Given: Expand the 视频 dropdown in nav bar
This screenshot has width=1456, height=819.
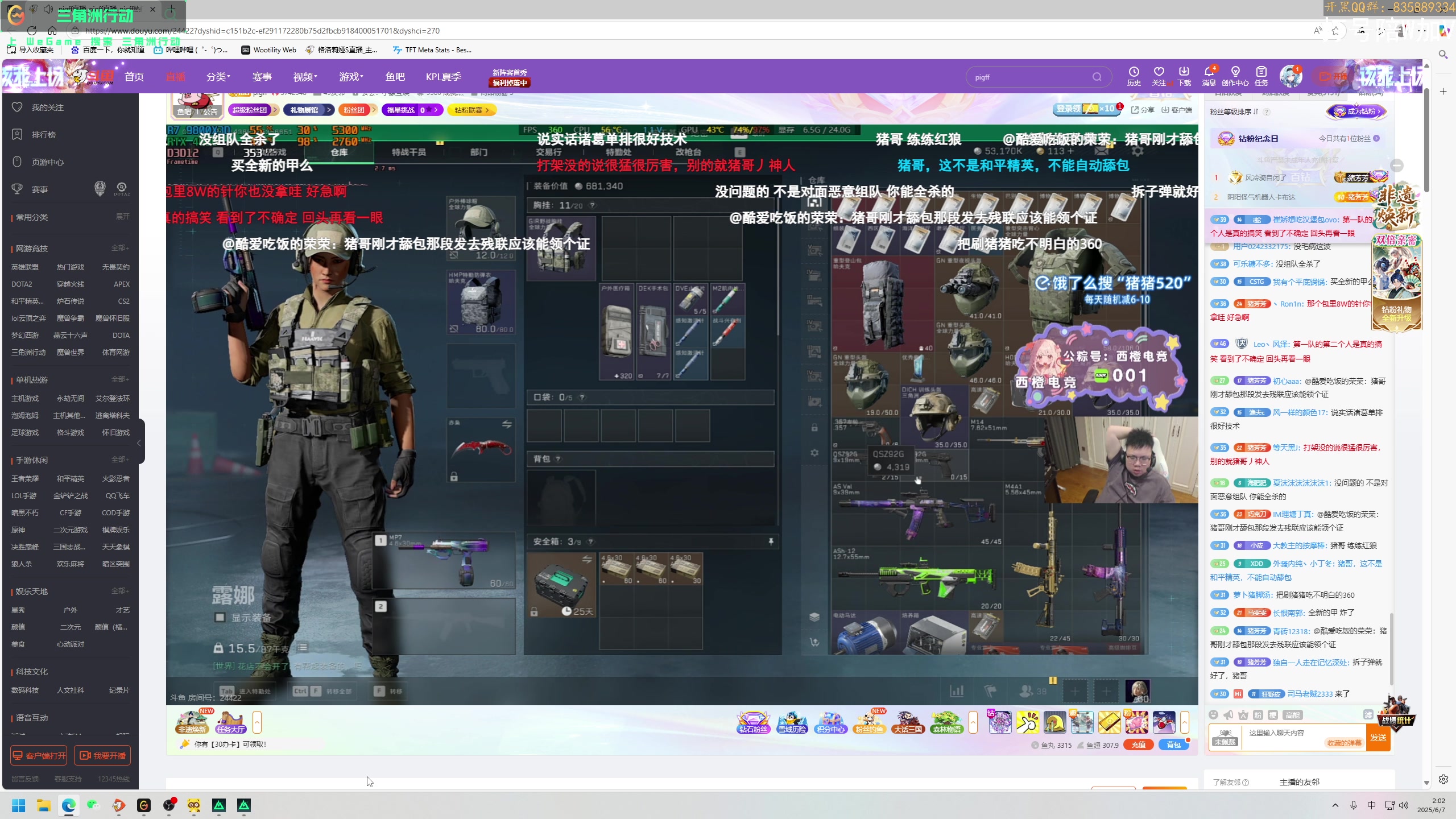Looking at the screenshot, I should (305, 77).
